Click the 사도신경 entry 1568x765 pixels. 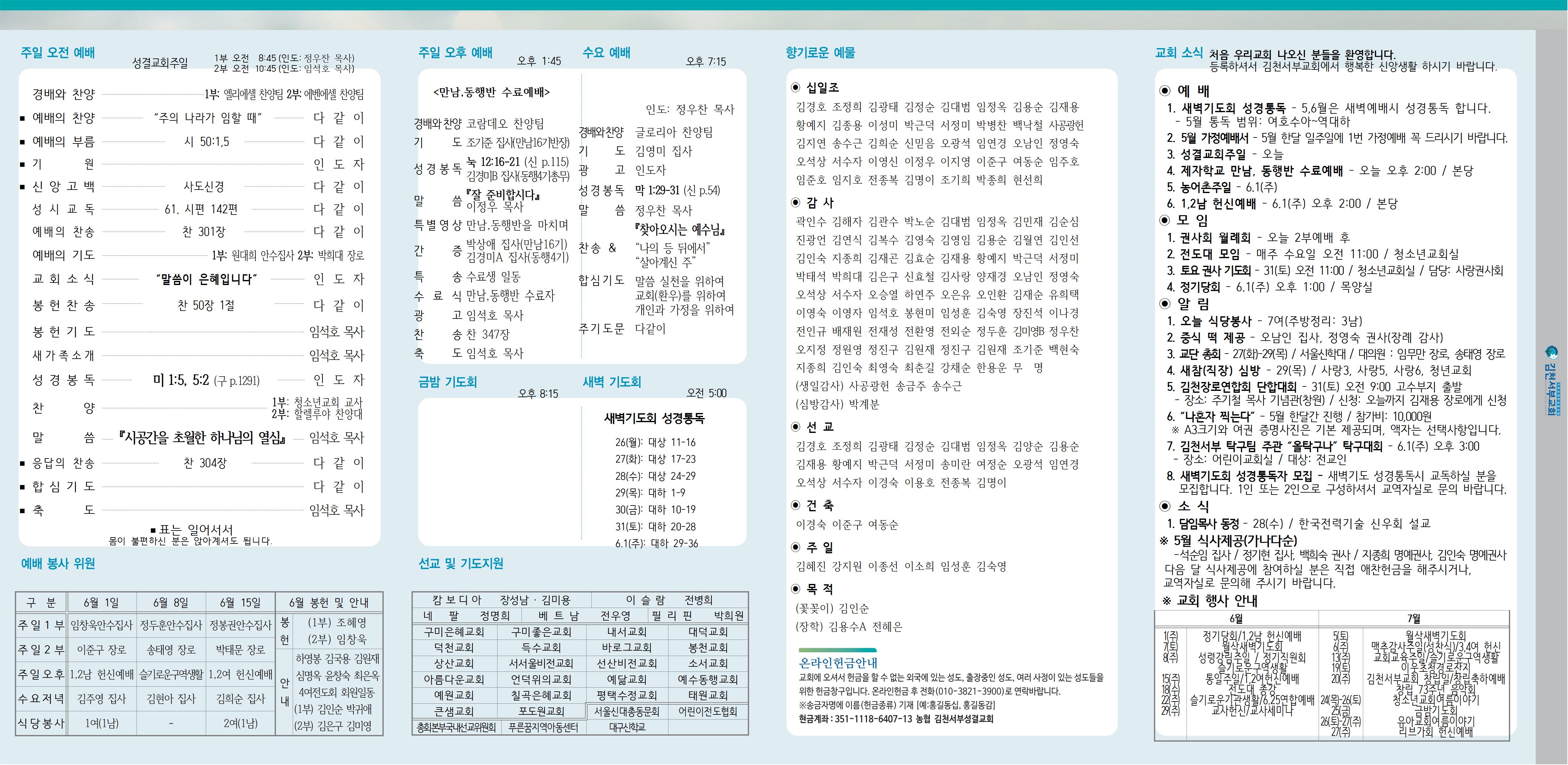[x=204, y=187]
